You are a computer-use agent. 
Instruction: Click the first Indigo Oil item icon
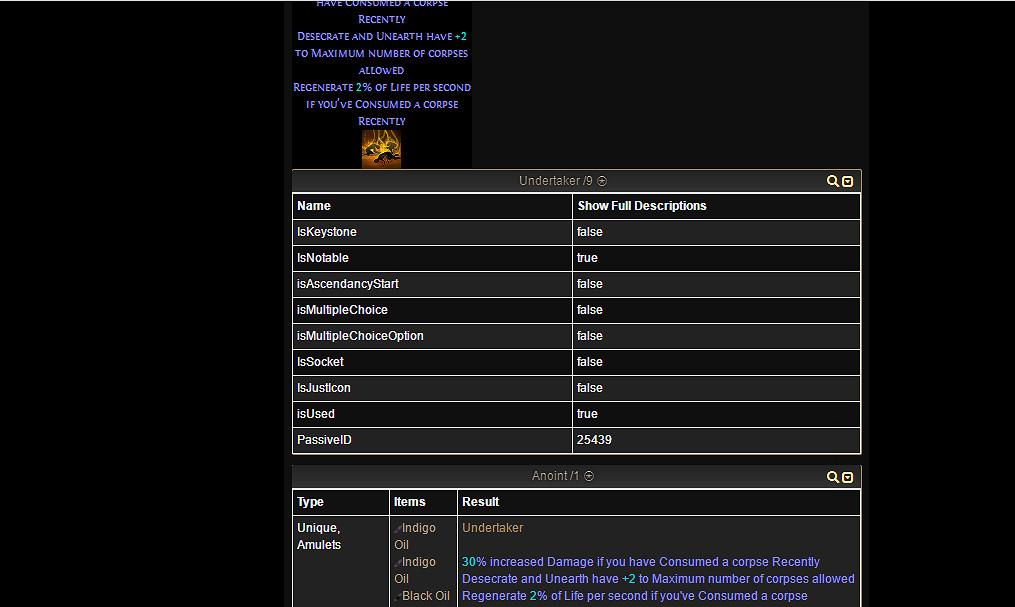[398, 528]
